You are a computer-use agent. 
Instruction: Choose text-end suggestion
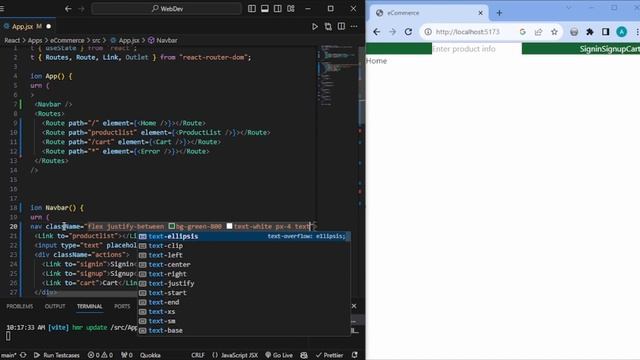point(244,302)
